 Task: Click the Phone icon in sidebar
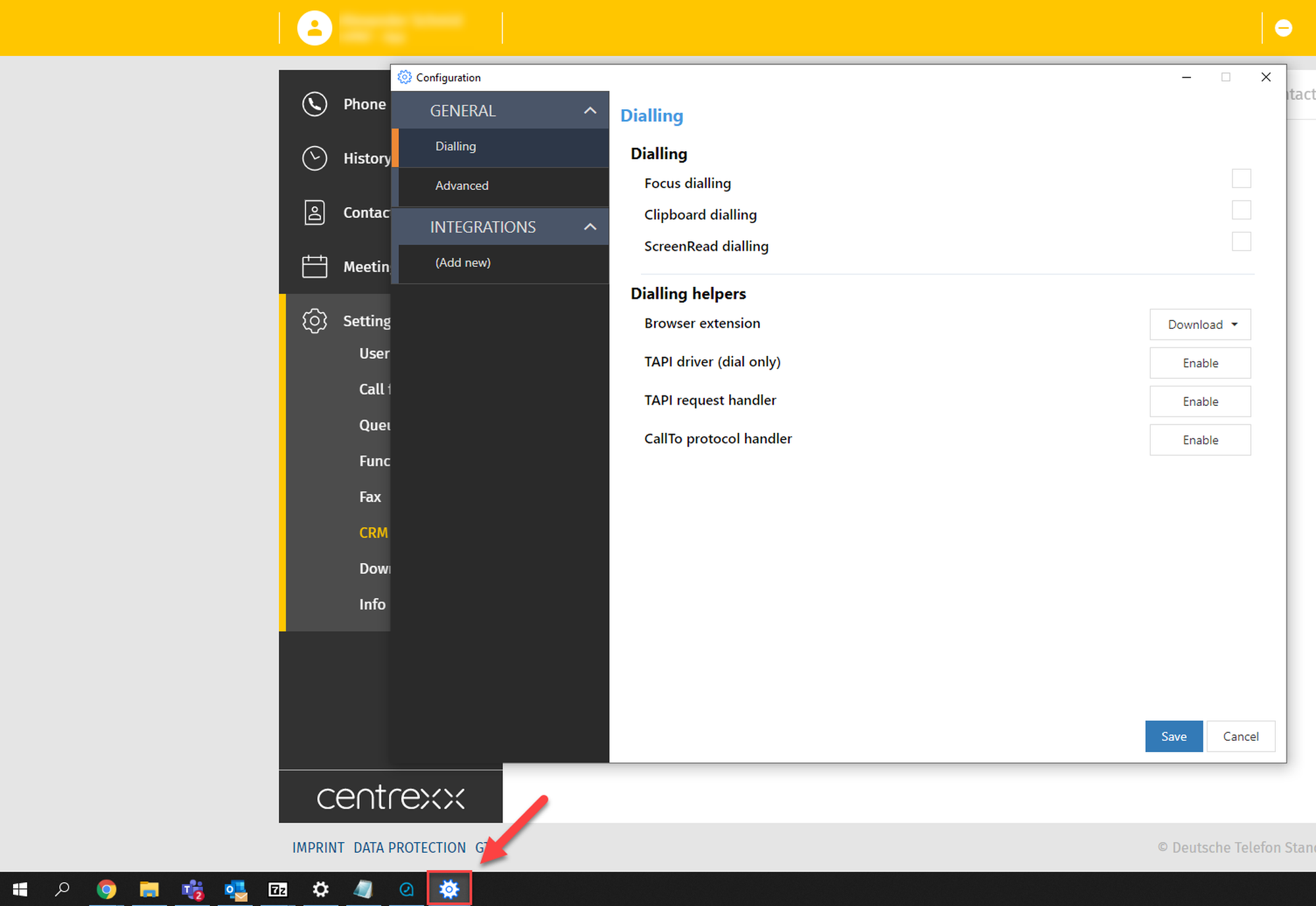pos(315,104)
